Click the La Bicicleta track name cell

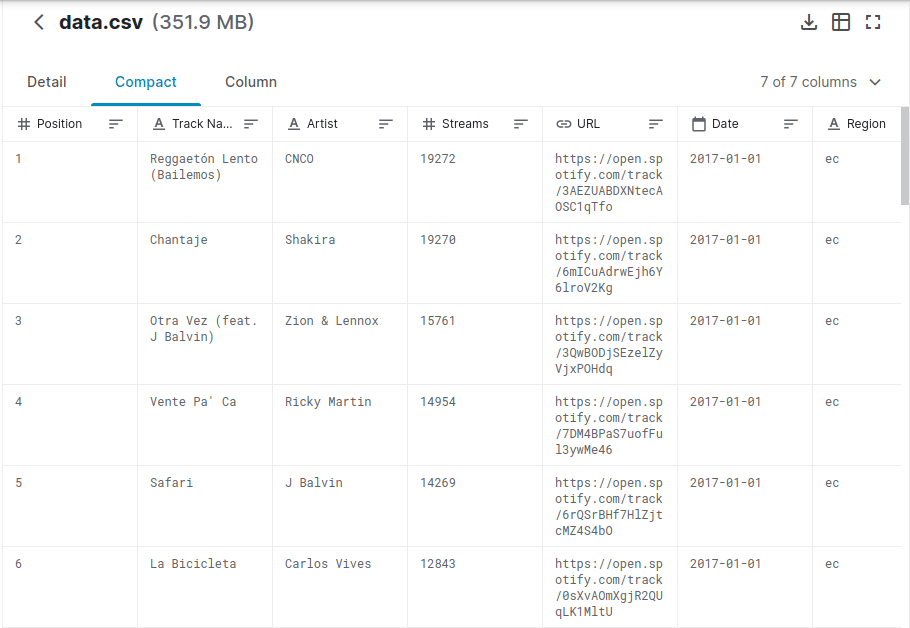coord(193,564)
